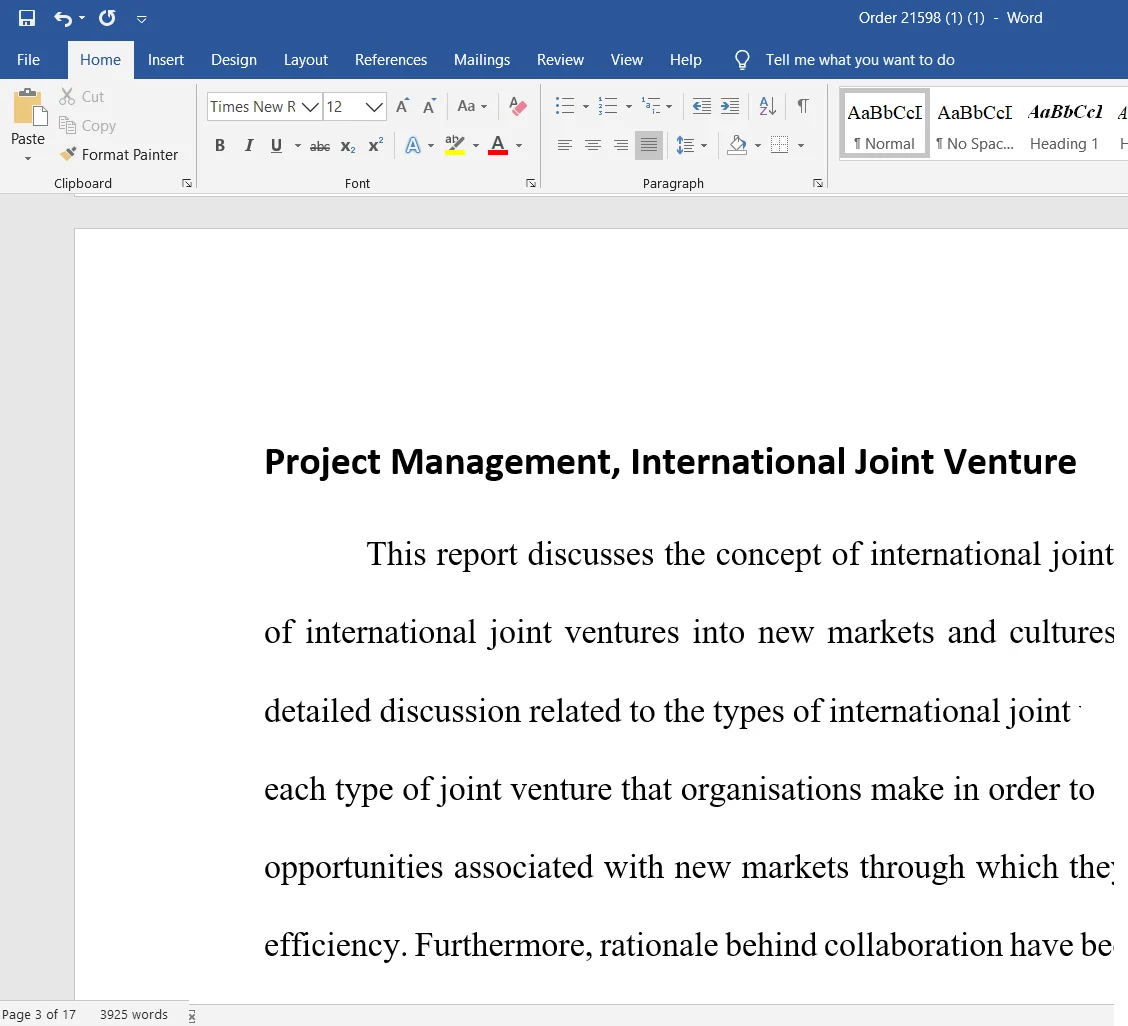The height and width of the screenshot is (1026, 1128).
Task: Go to the References tab
Action: pos(391,60)
